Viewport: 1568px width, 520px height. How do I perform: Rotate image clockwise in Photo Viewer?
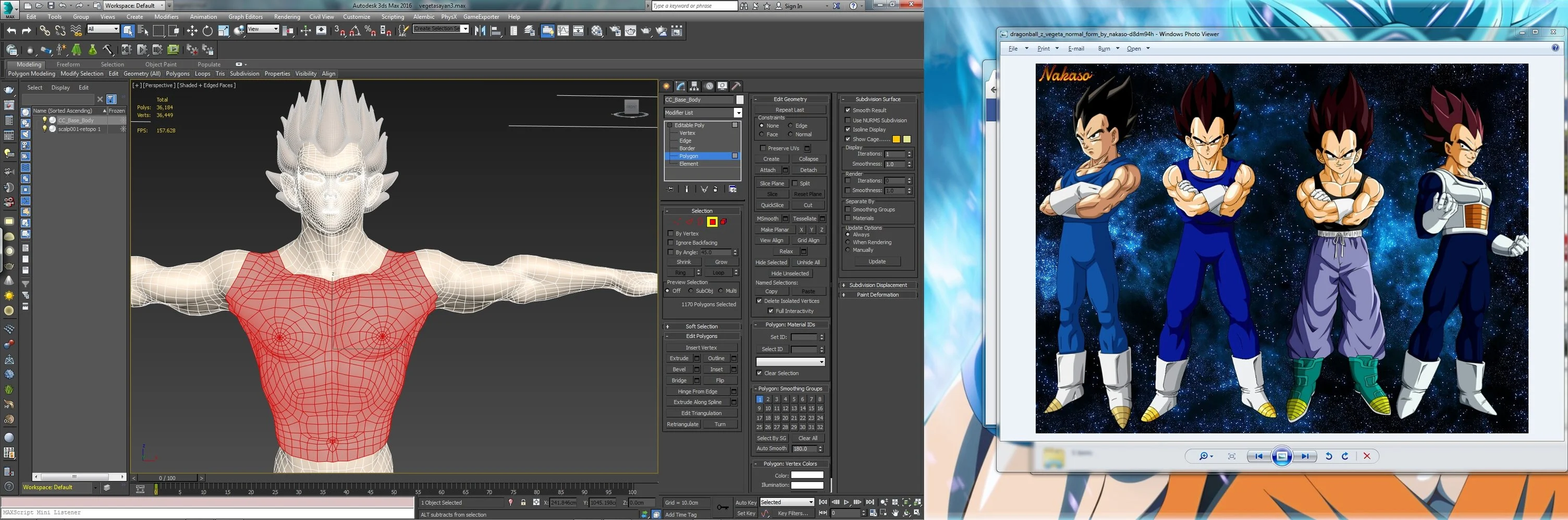coord(1344,456)
